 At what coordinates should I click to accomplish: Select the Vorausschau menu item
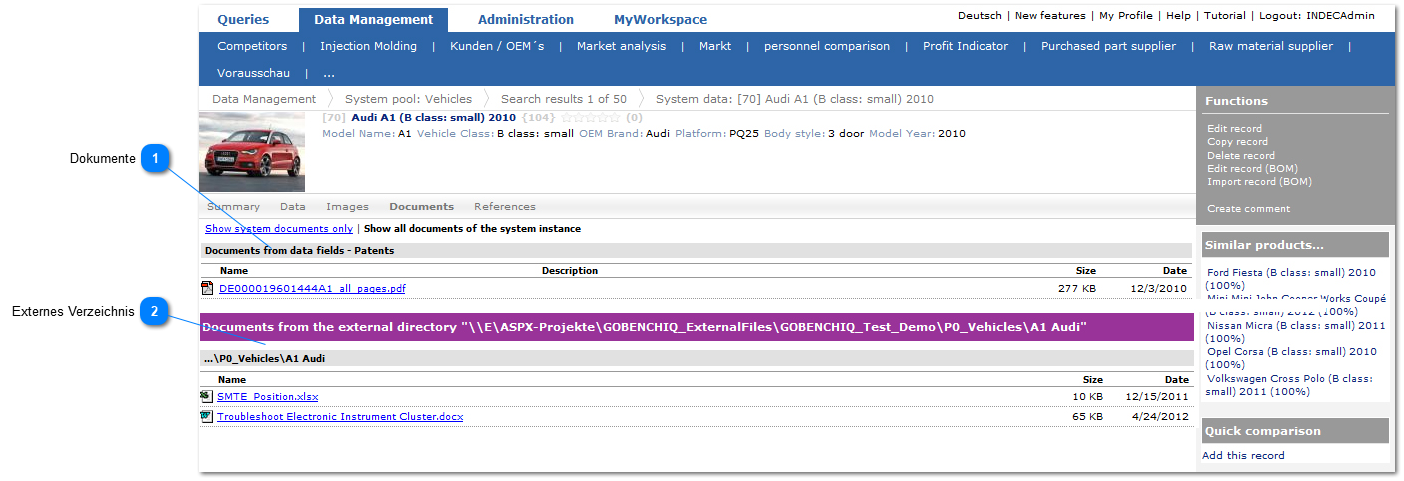(x=252, y=73)
